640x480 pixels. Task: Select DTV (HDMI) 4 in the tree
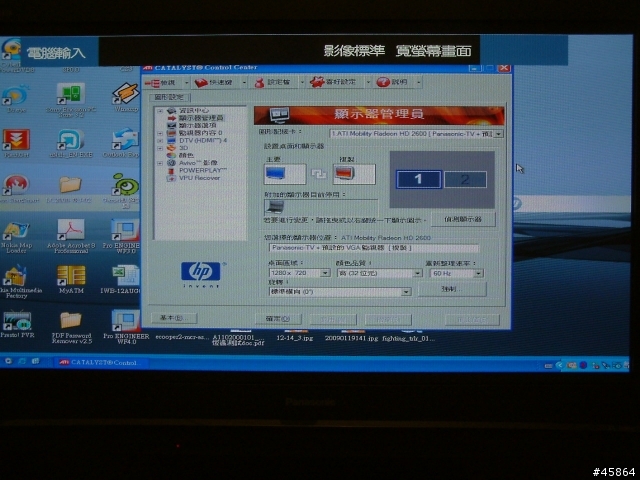203,140
